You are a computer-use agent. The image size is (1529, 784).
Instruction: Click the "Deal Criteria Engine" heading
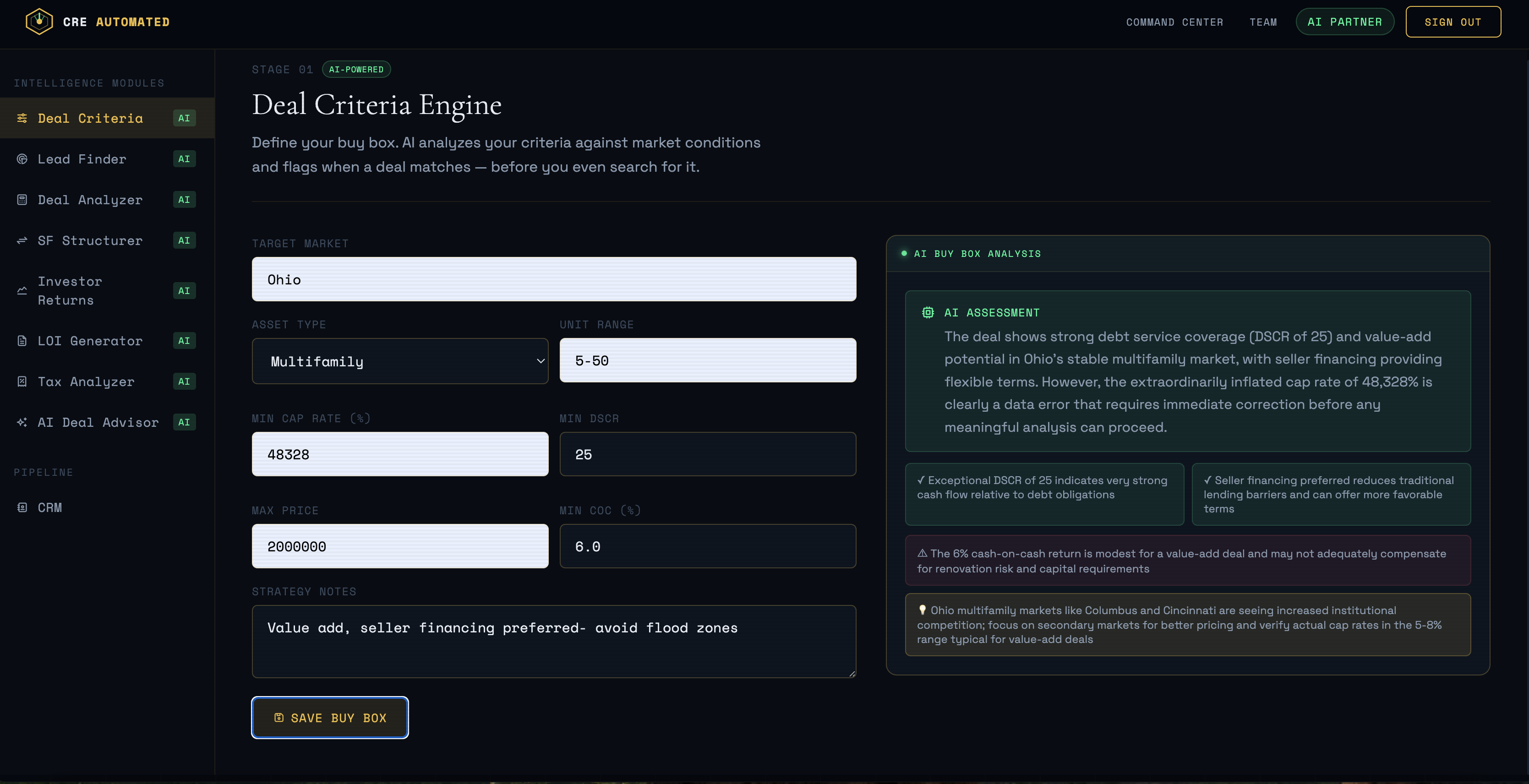377,105
